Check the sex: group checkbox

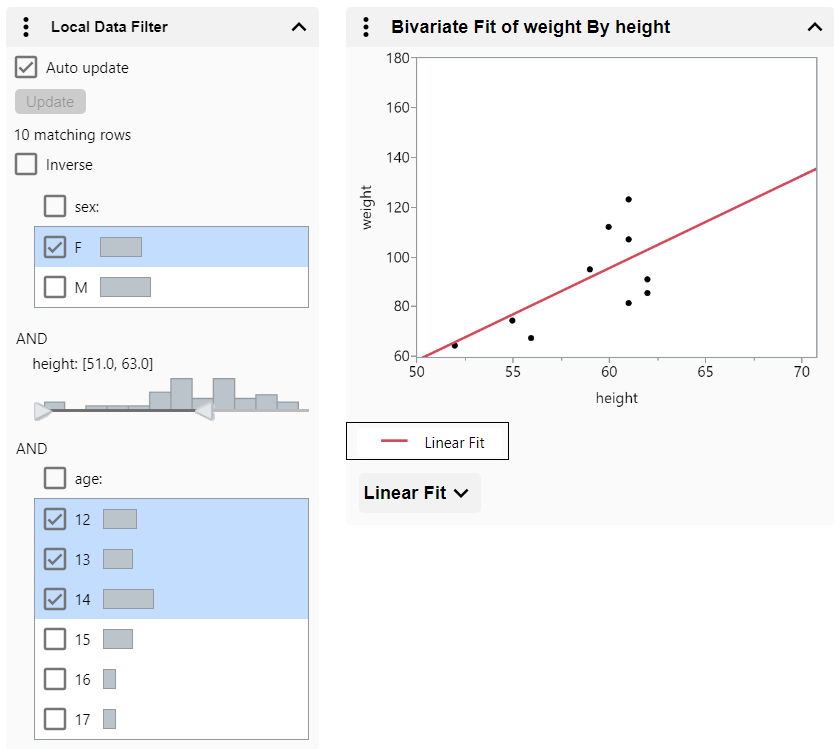coord(55,205)
